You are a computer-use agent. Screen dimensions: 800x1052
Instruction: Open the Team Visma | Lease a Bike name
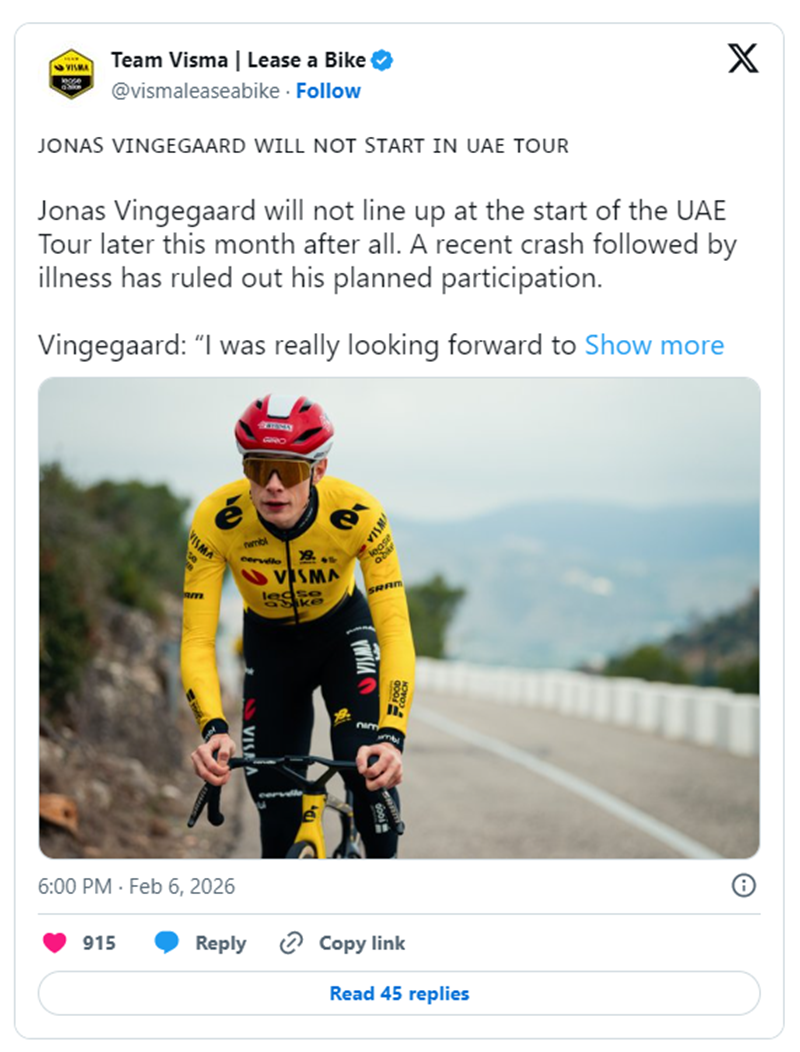[238, 61]
